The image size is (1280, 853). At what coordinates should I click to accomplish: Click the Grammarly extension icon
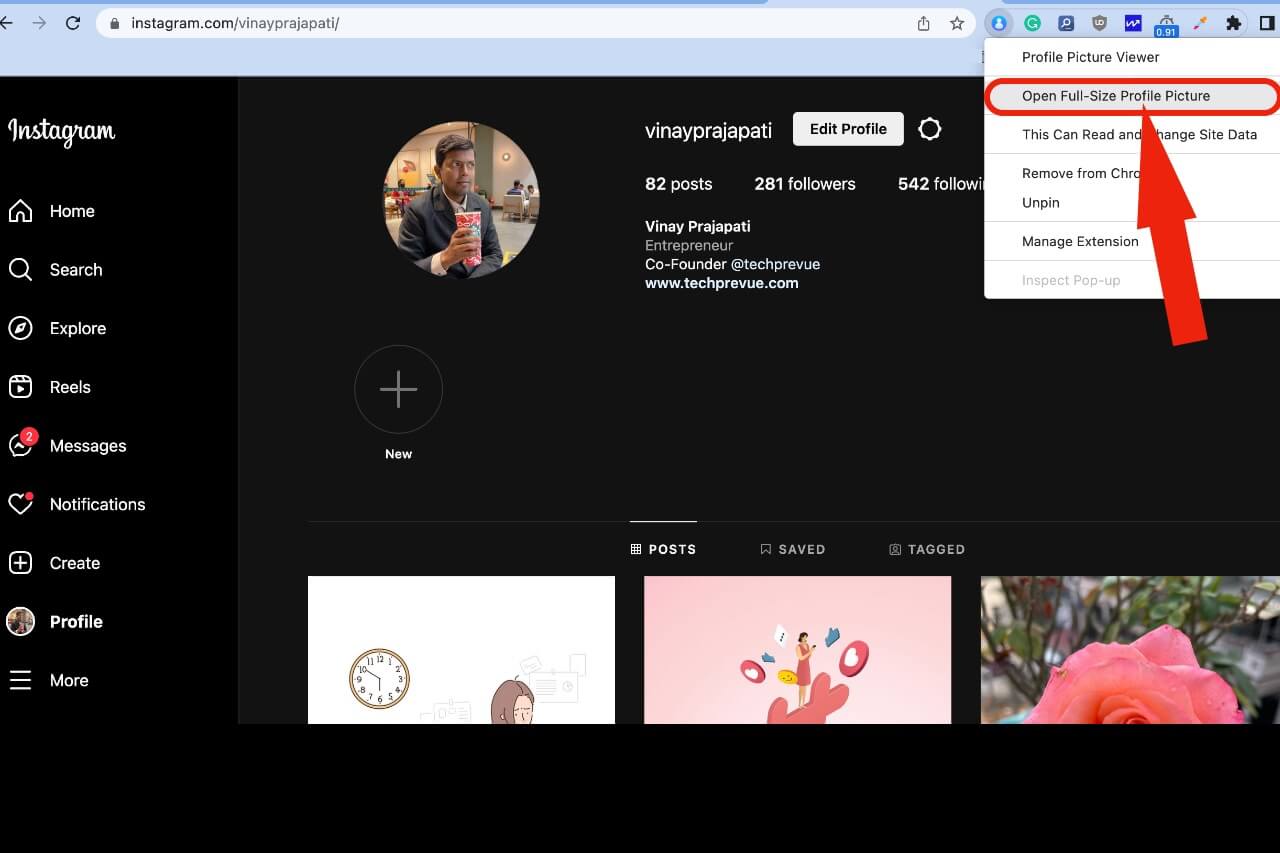(x=1032, y=22)
